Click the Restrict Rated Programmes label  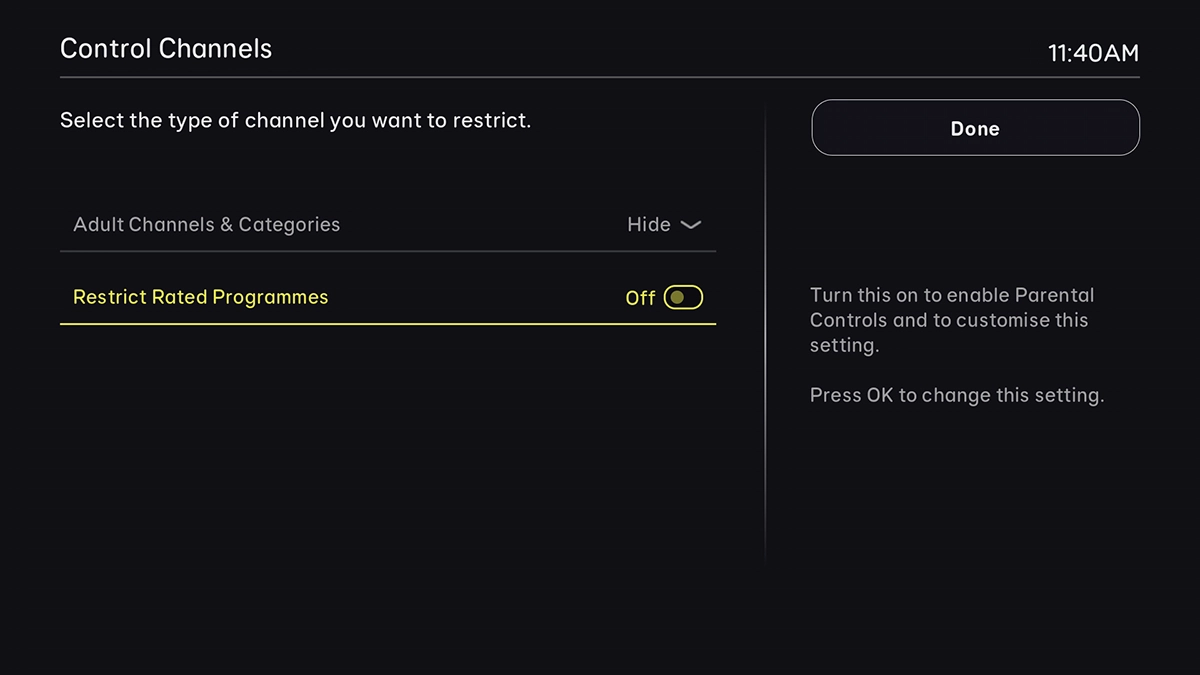[200, 297]
